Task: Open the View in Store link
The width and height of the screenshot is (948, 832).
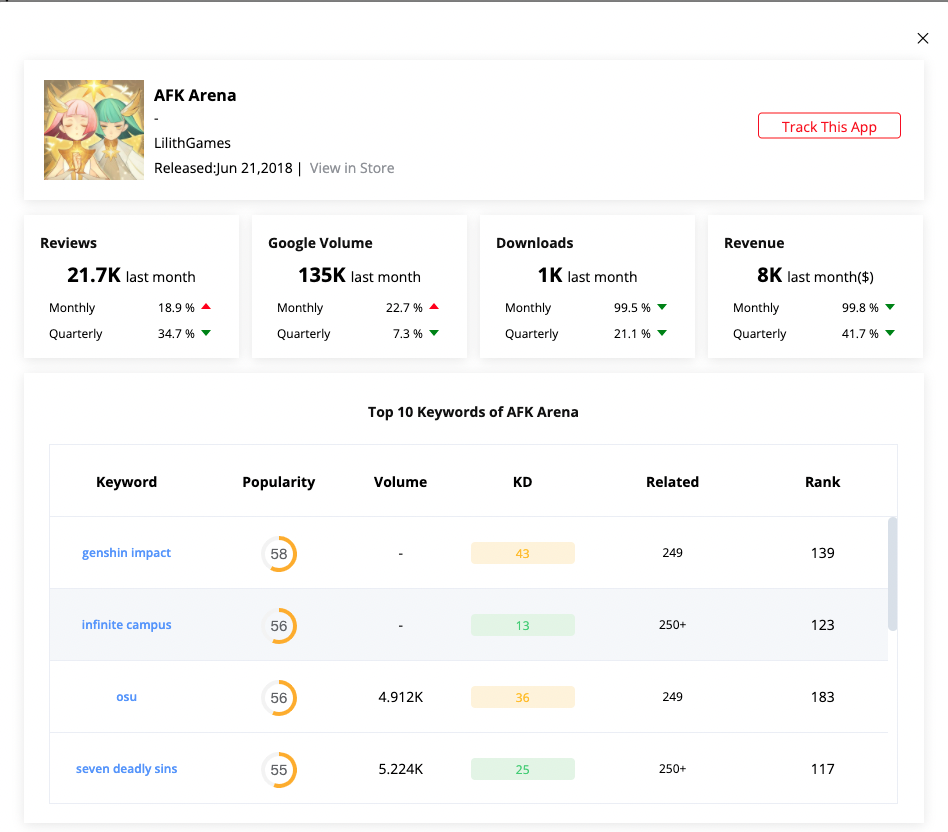Action: [352, 168]
